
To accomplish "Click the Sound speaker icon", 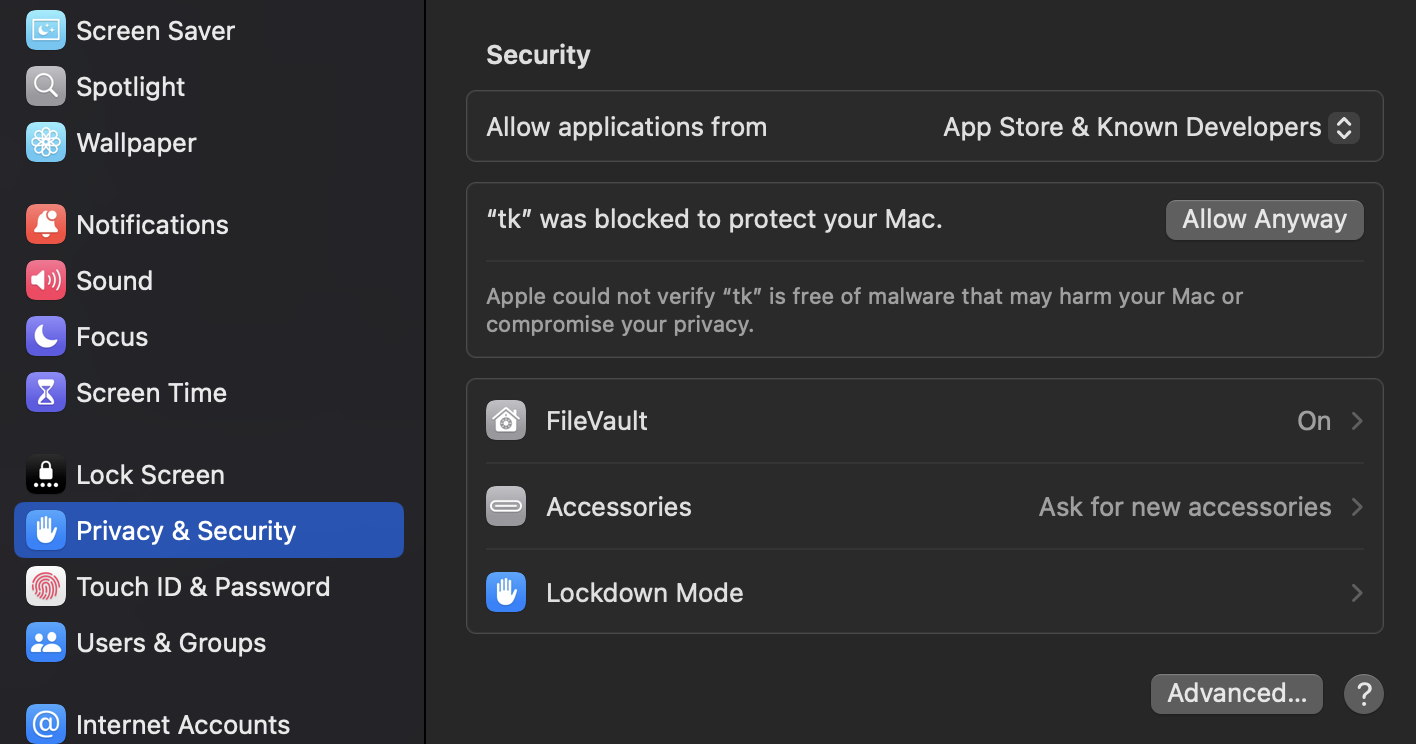I will (x=45, y=280).
